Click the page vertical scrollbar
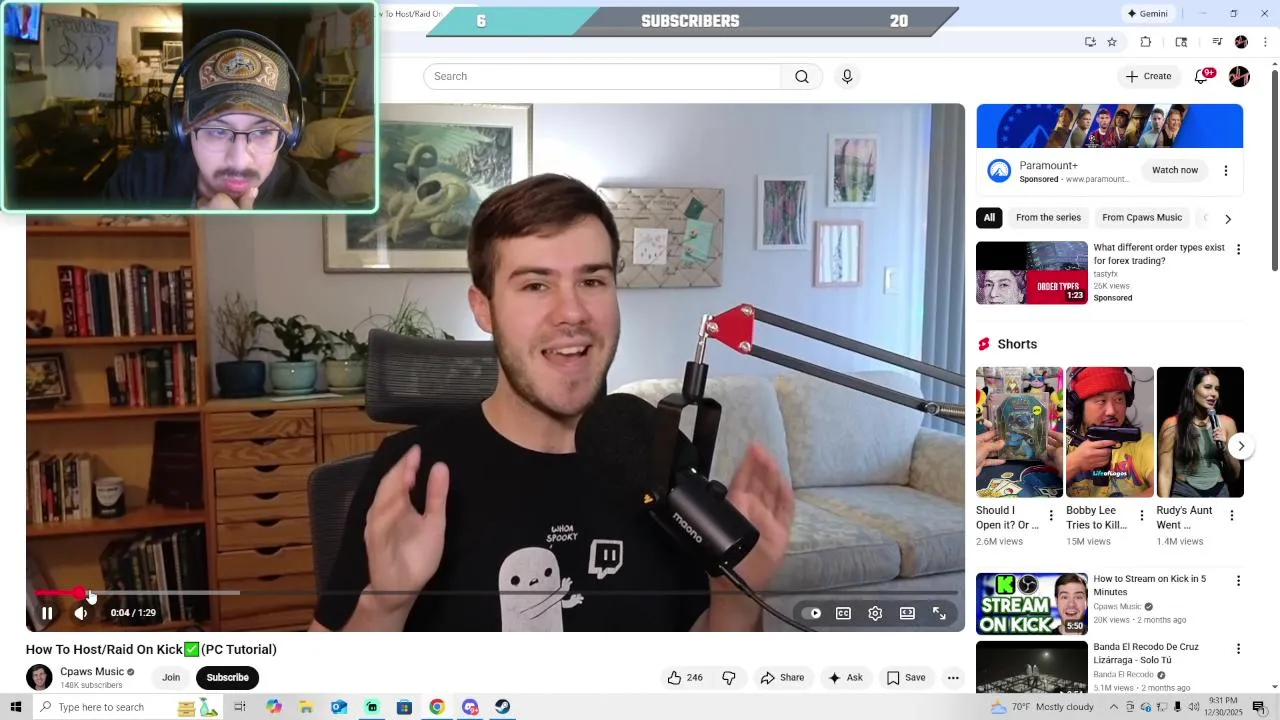The height and width of the screenshot is (720, 1280). click(x=1274, y=170)
